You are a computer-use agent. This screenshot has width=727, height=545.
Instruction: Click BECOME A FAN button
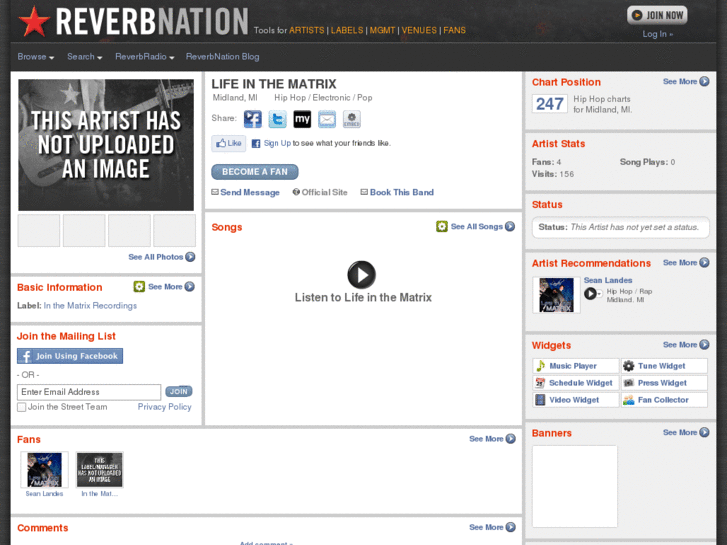(255, 172)
